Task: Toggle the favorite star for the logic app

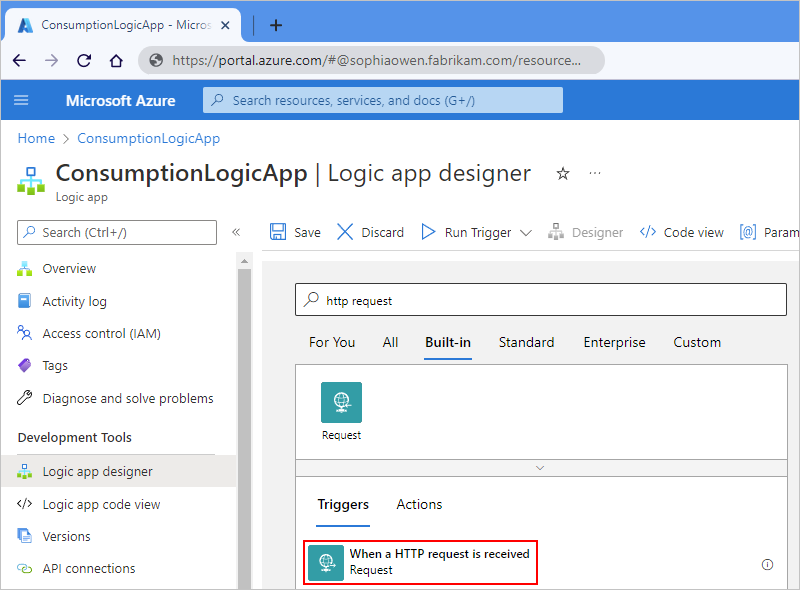Action: coord(563,174)
